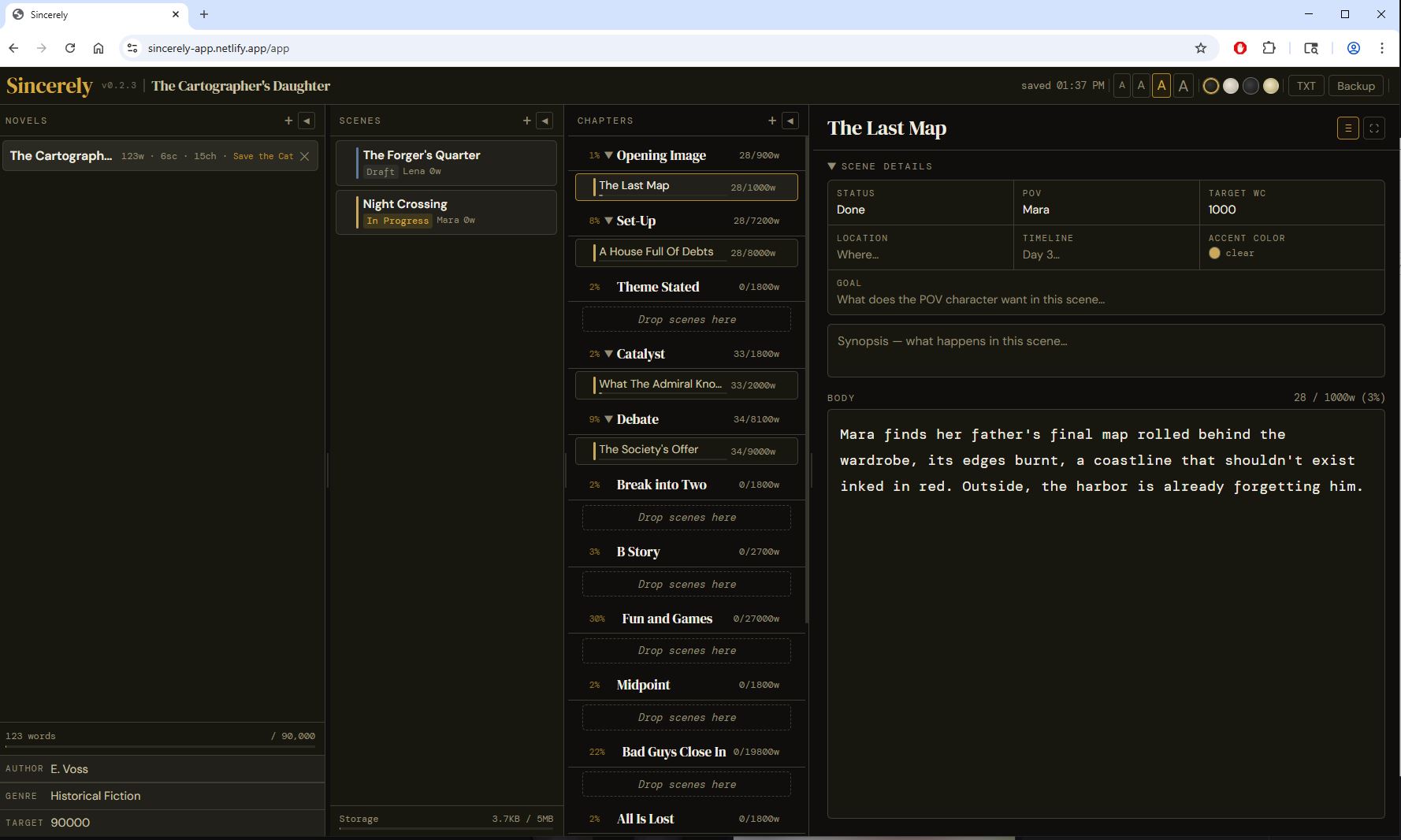Screen dimensions: 1401x840
Task: Add a new chapter with the plus icon
Action: [x=772, y=121]
